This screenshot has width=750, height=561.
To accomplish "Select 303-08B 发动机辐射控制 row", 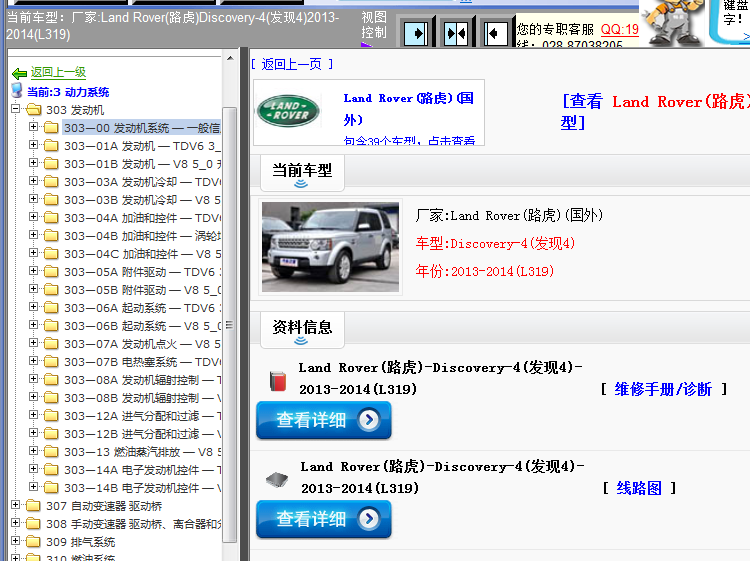I will pyautogui.click(x=142, y=398).
